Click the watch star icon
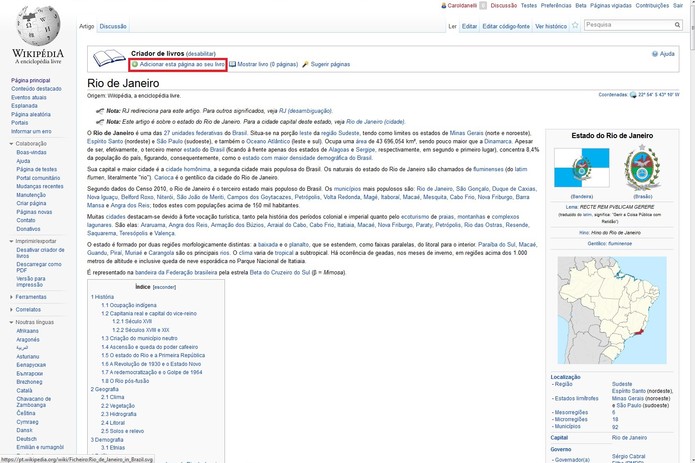695x463 pixels. coord(575,25)
